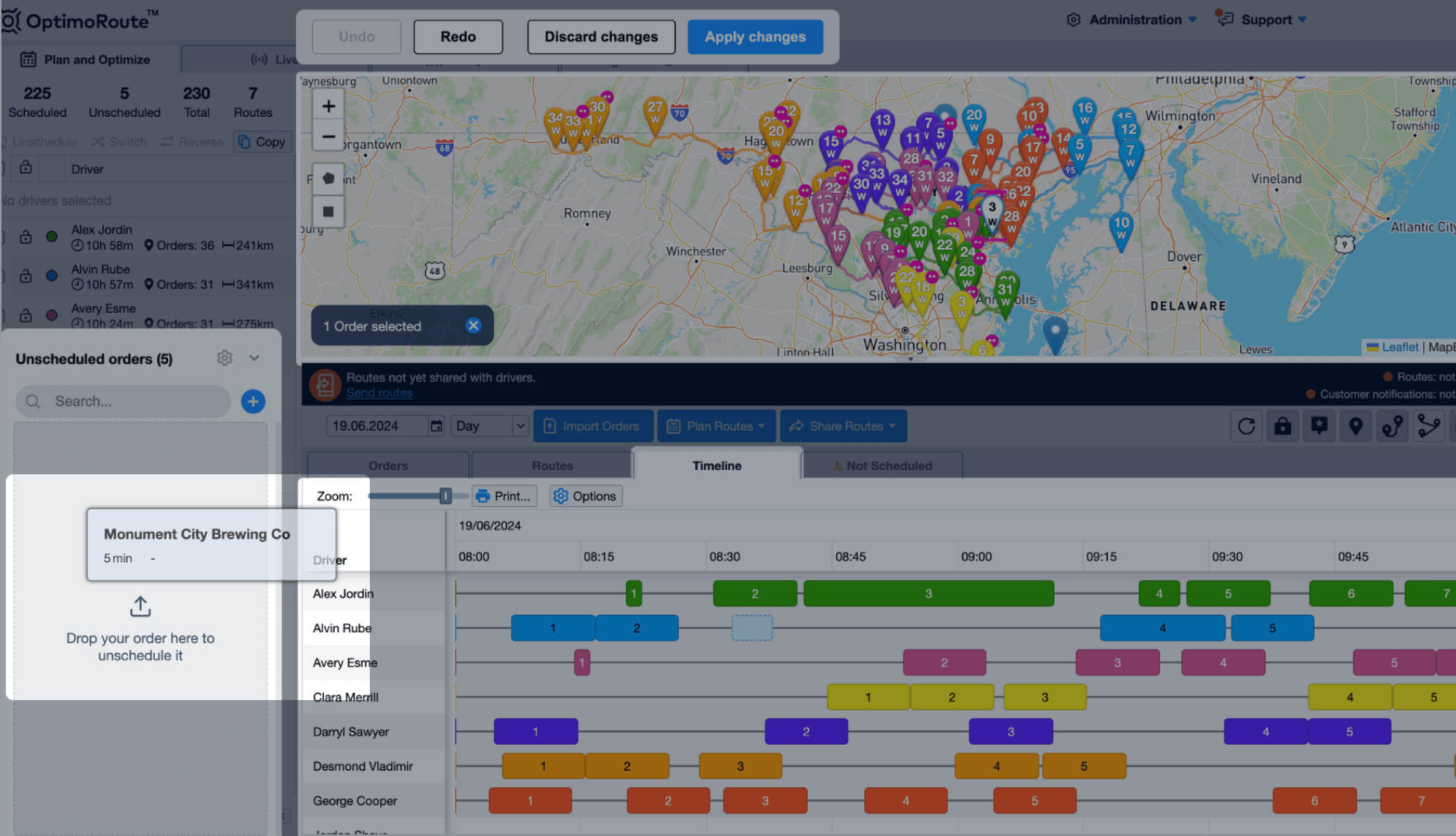Viewport: 1456px width, 836px height.
Task: Zoom in on the map with the plus button
Action: point(328,104)
